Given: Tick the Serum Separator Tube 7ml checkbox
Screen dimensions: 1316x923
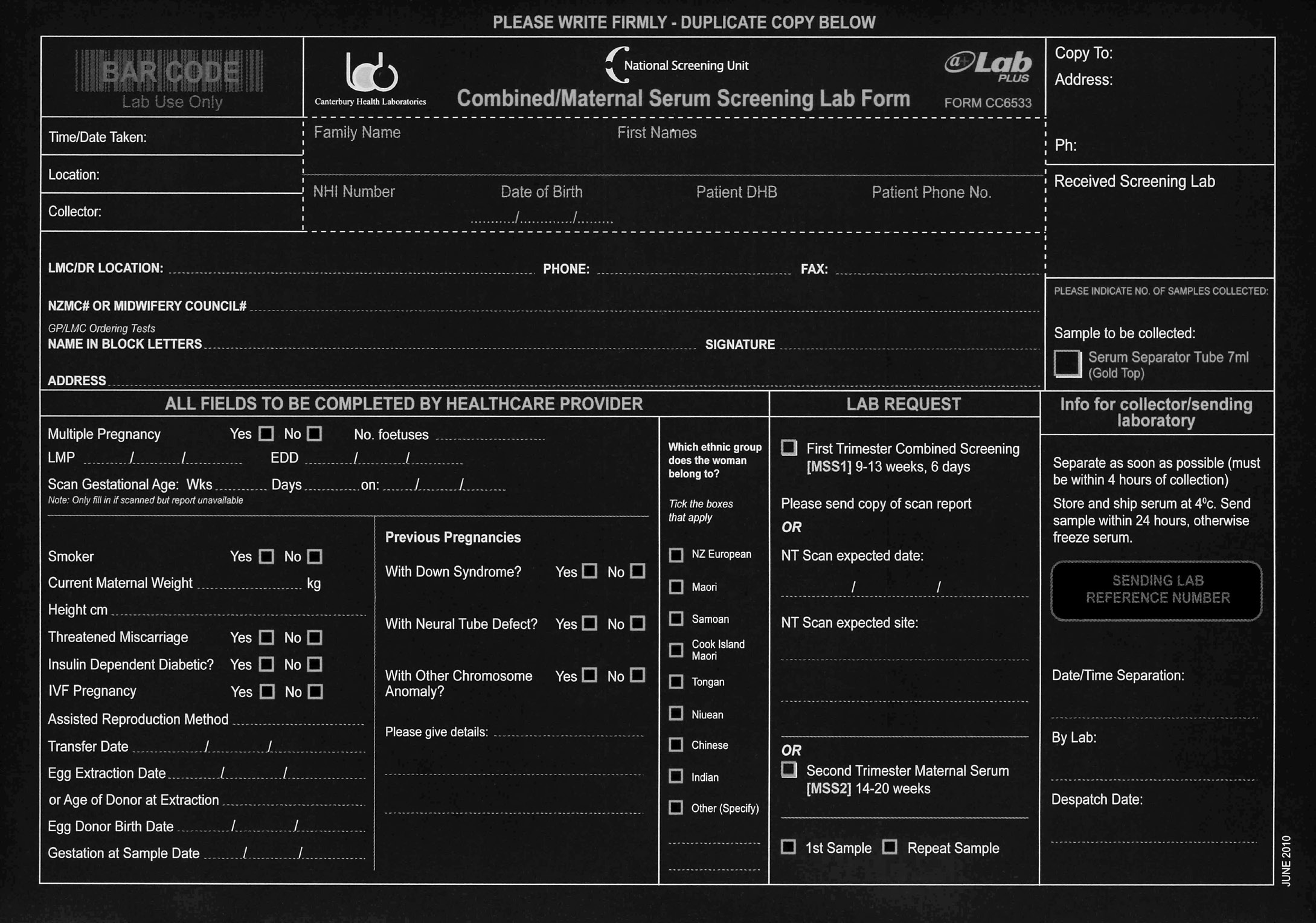Looking at the screenshot, I should [x=1067, y=364].
